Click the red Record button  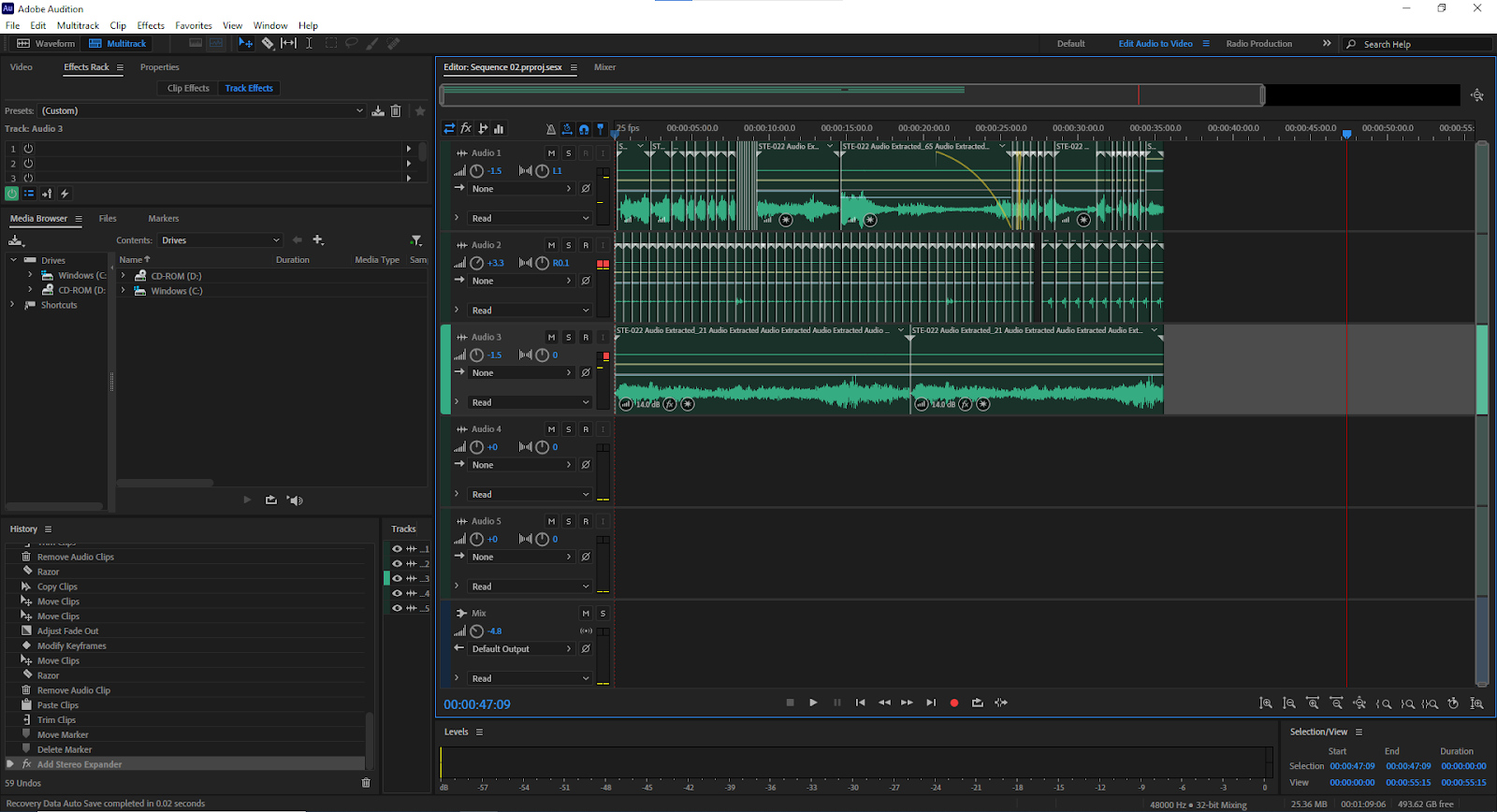pyautogui.click(x=954, y=703)
